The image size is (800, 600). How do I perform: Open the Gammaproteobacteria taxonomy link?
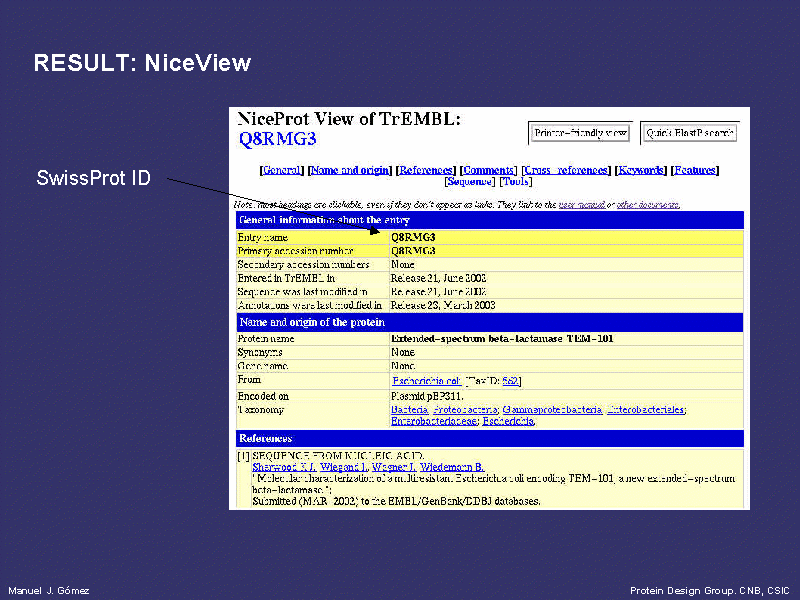click(552, 410)
